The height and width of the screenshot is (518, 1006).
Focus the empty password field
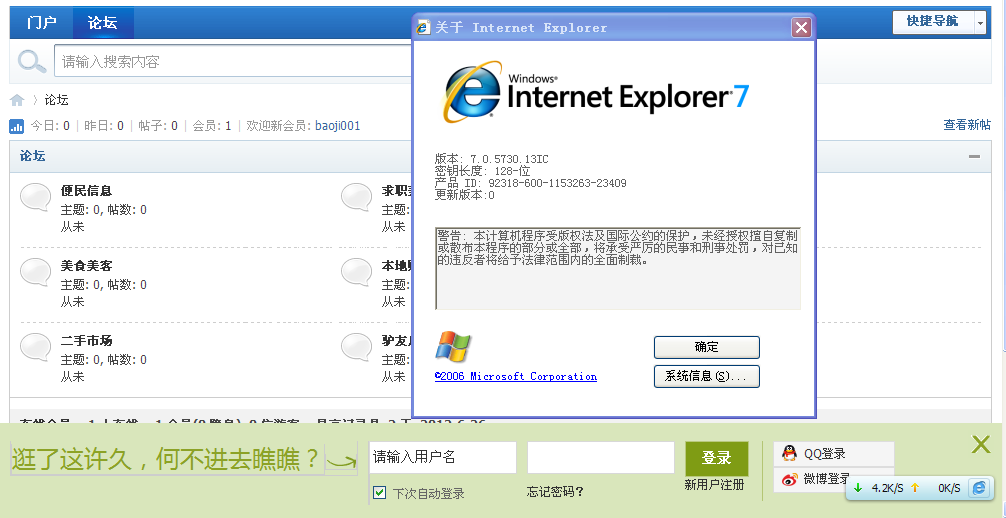point(601,458)
